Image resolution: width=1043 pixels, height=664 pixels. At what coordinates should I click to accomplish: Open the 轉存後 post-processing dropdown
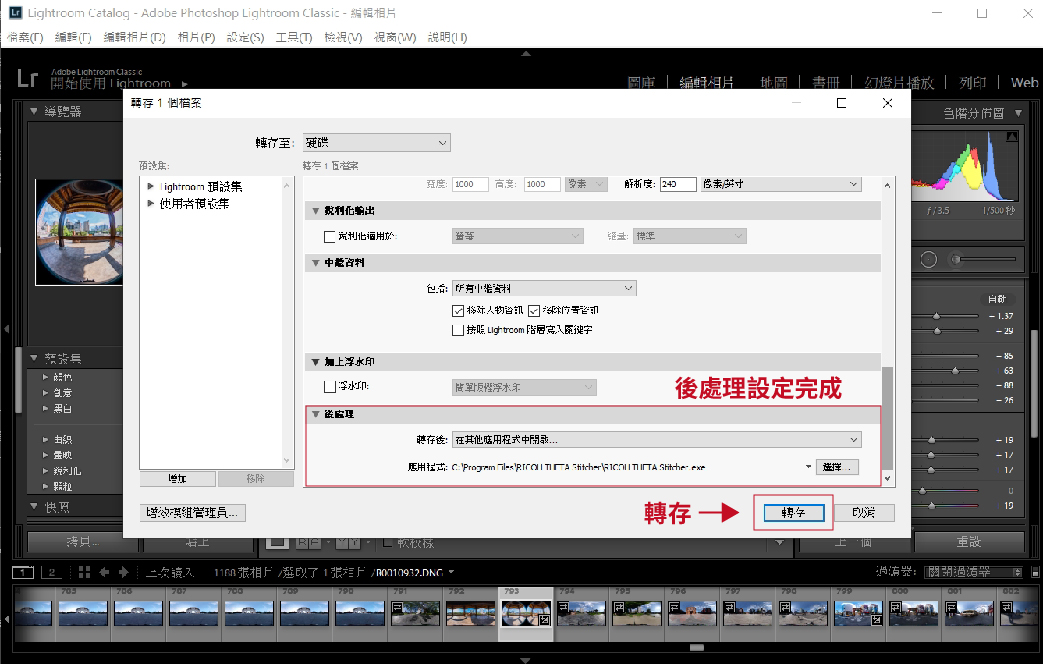(x=656, y=439)
